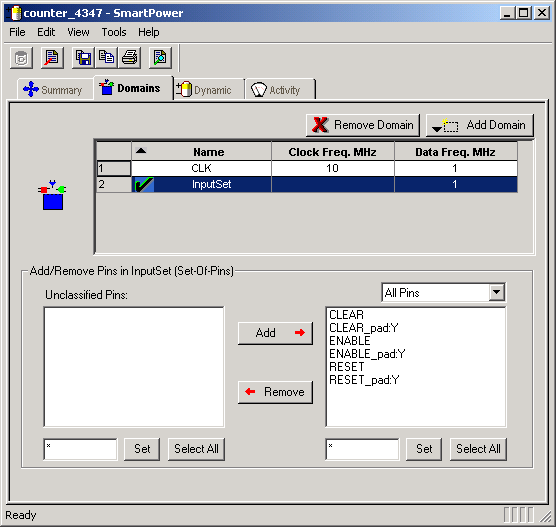
Task: Click the Clock Freq. MHz column header
Action: point(333,152)
